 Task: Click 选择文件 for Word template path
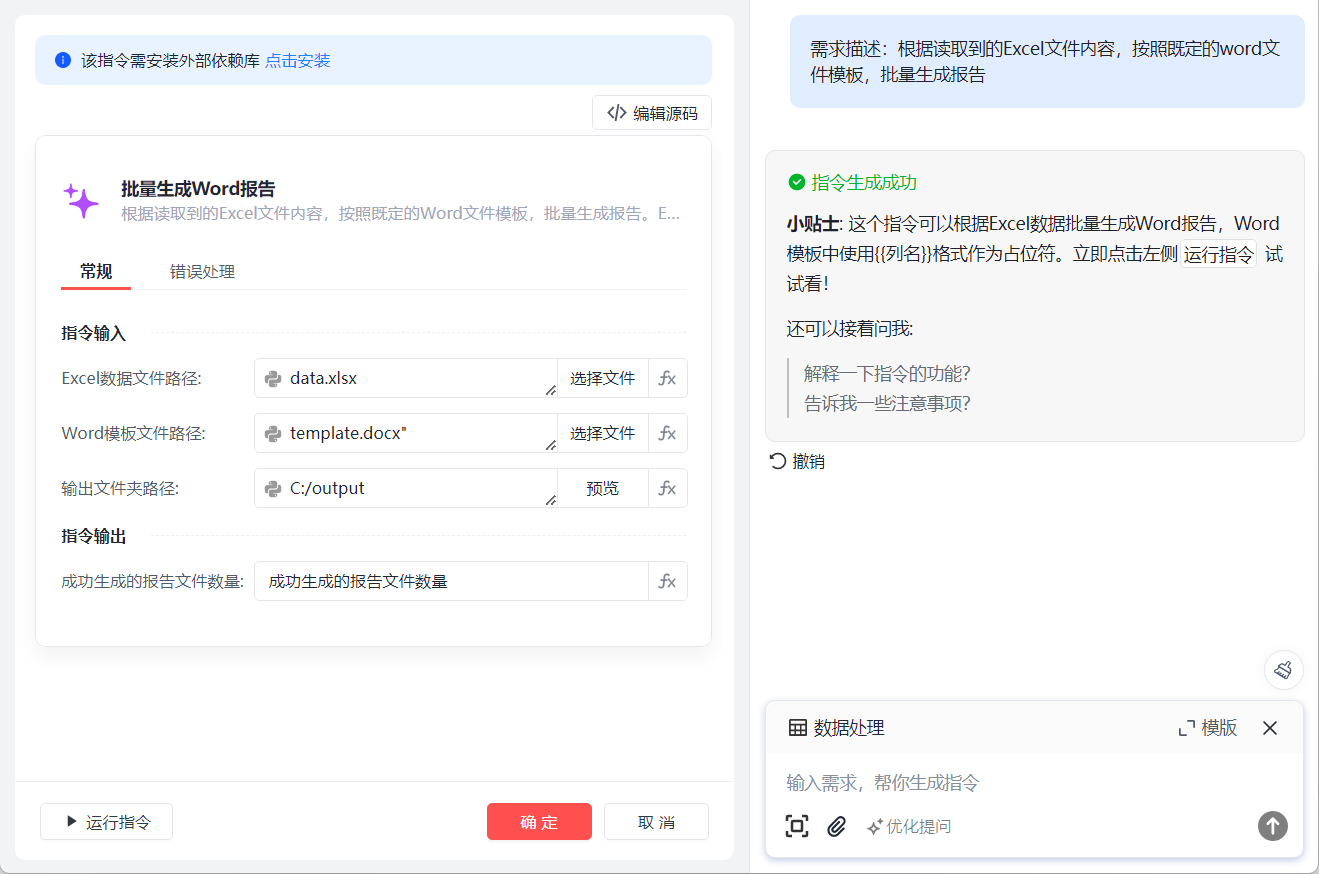click(603, 433)
